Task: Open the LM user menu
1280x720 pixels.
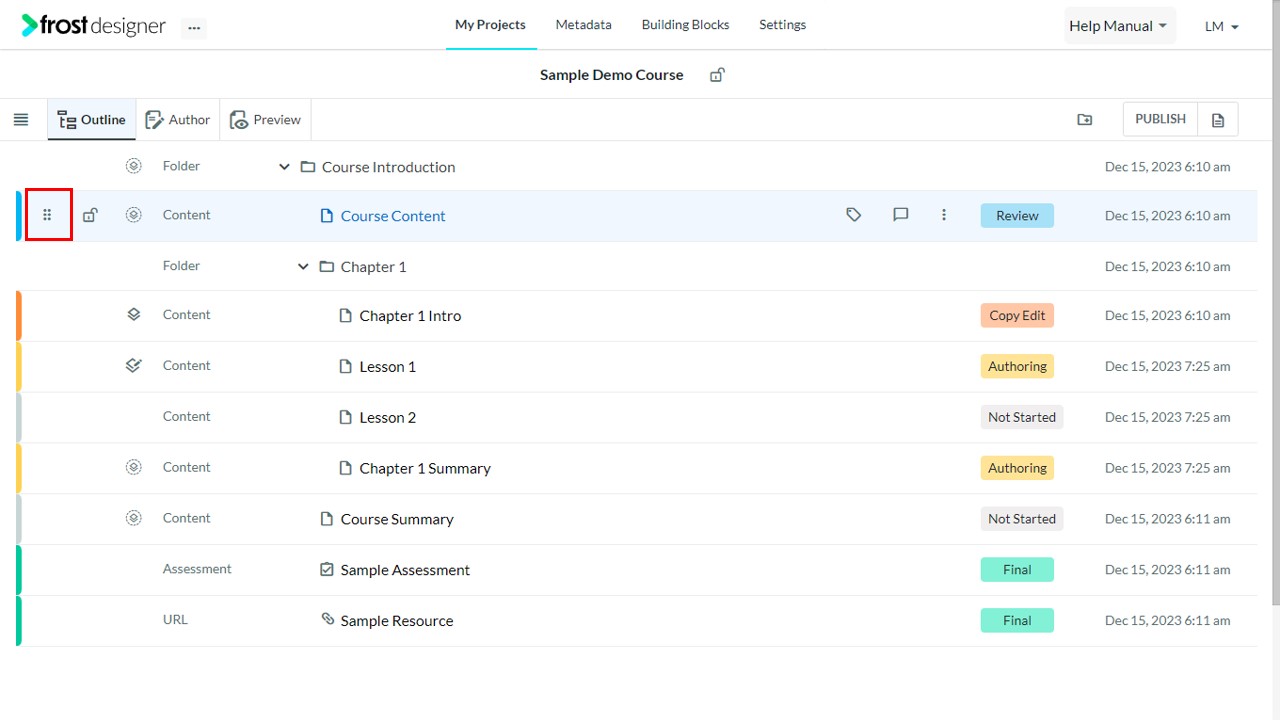Action: (1222, 27)
